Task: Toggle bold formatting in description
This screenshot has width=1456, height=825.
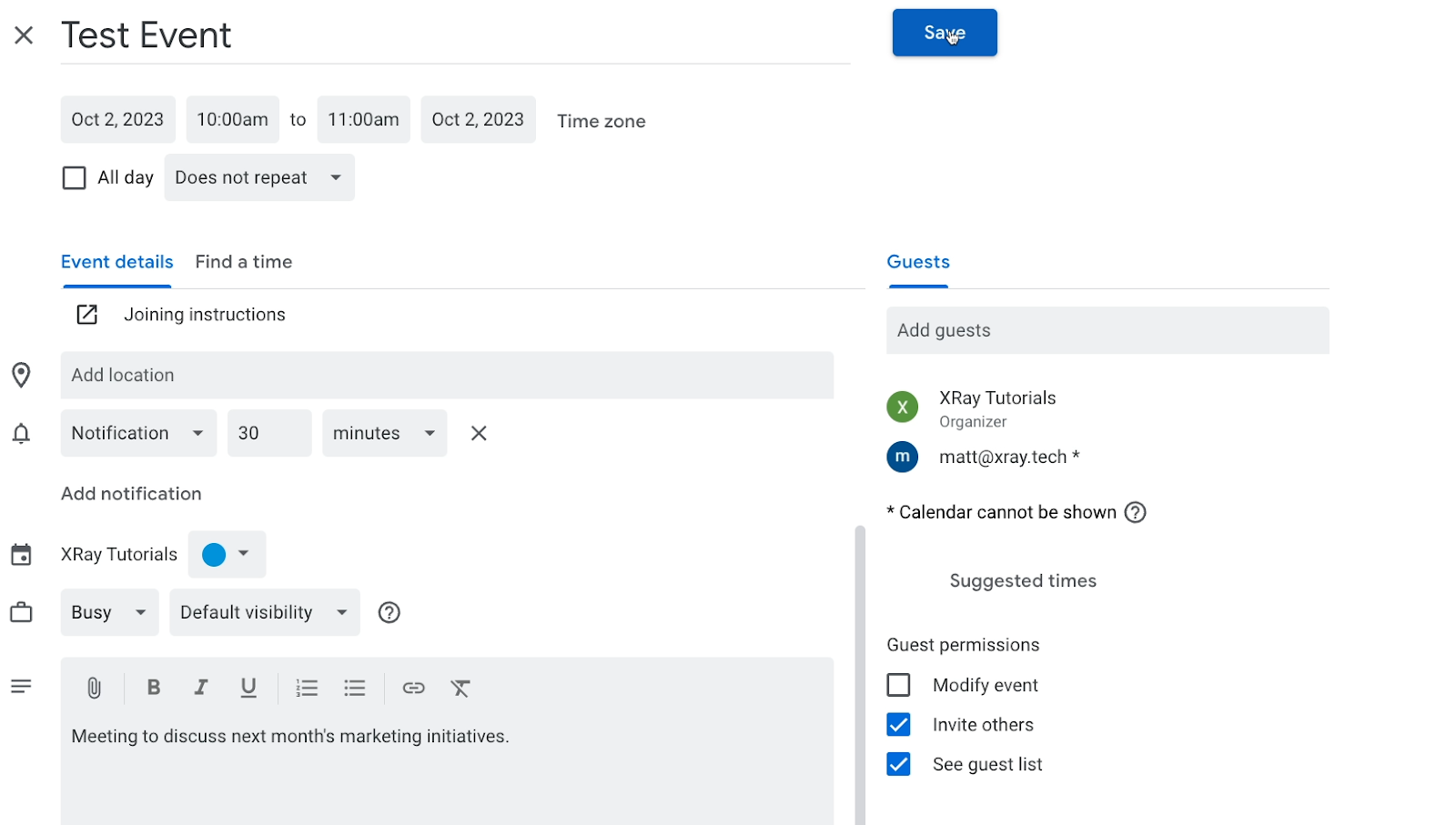Action: click(154, 688)
